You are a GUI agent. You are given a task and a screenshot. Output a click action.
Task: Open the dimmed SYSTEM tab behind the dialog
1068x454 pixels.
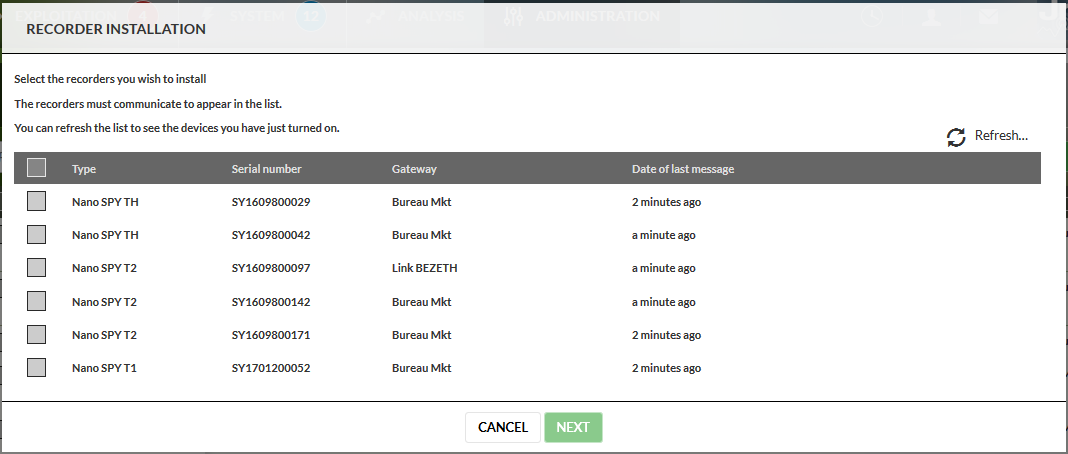[x=257, y=15]
